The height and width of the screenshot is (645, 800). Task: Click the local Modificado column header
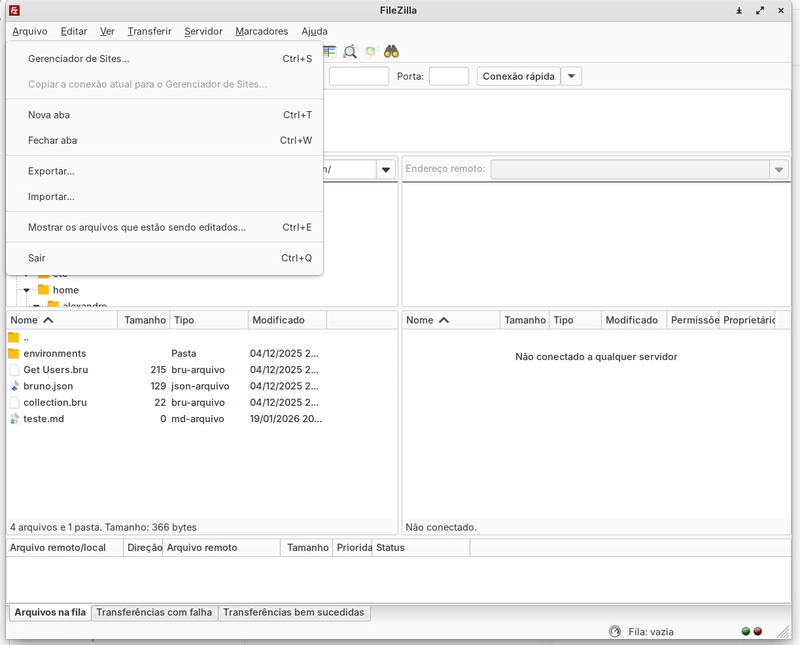click(288, 320)
